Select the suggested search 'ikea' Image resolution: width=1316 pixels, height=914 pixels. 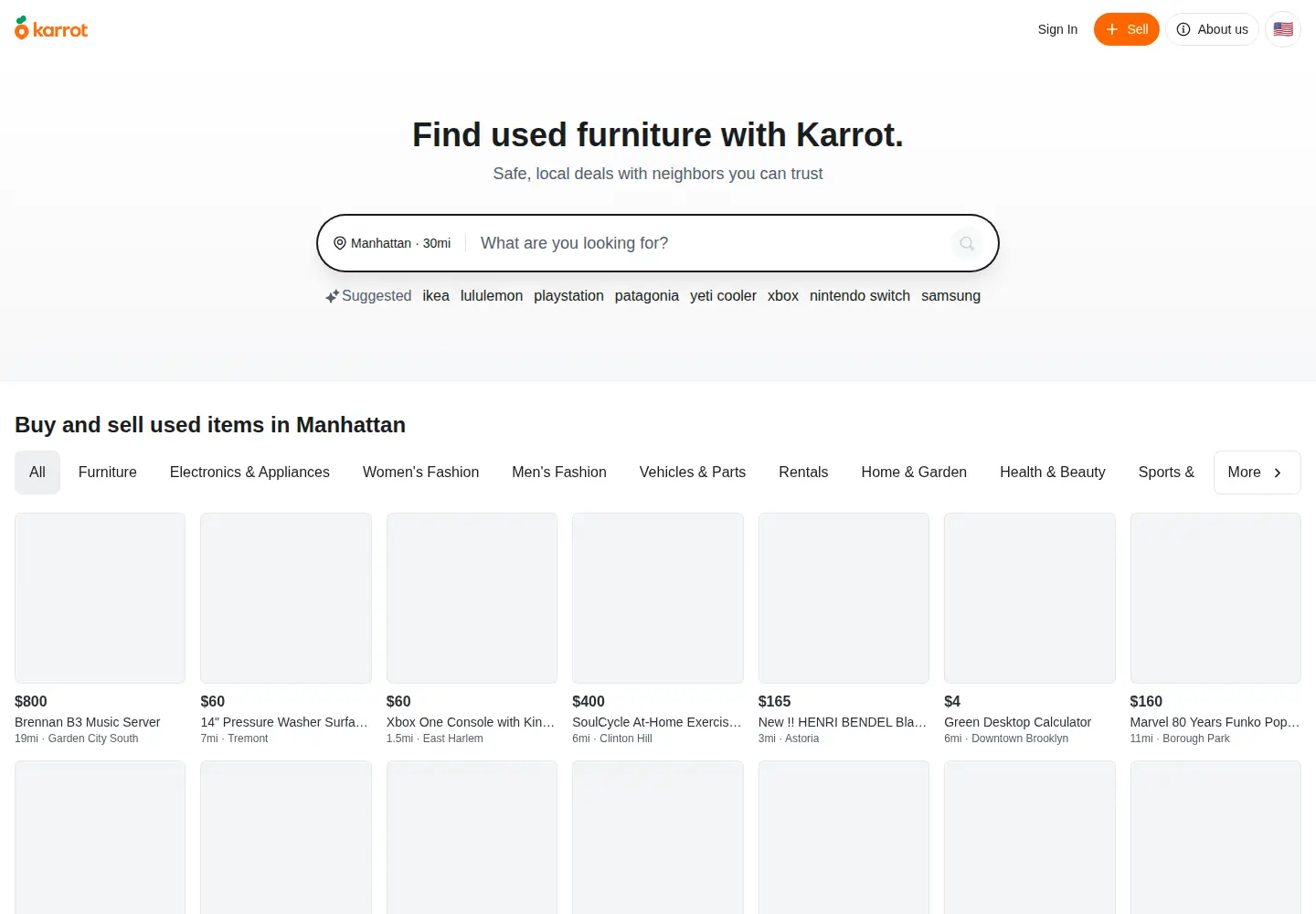pos(436,296)
